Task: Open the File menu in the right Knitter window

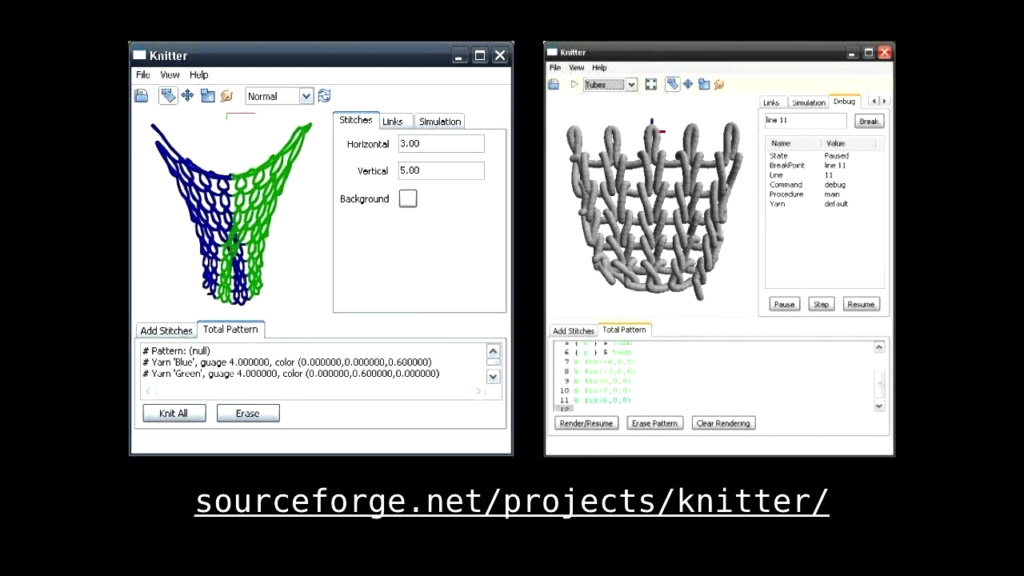Action: (555, 67)
